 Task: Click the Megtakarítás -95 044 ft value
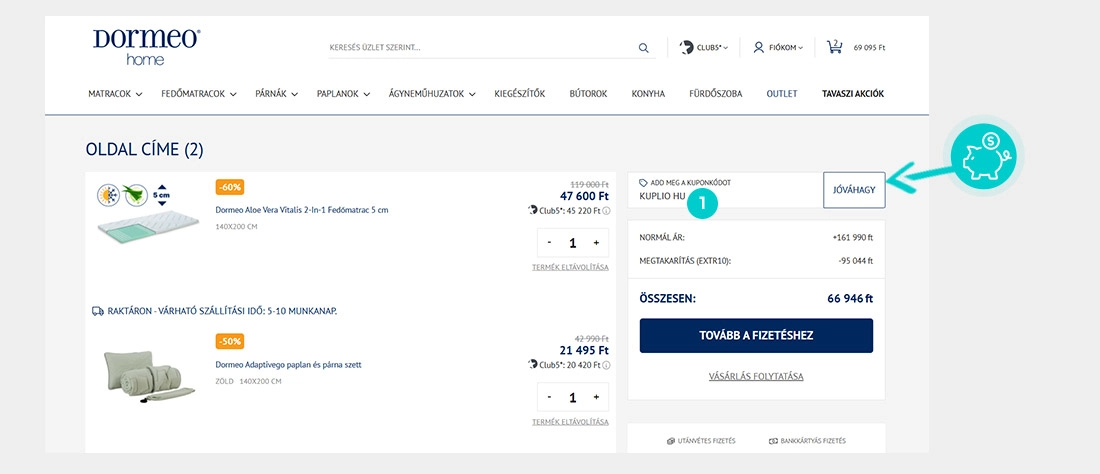click(x=855, y=261)
